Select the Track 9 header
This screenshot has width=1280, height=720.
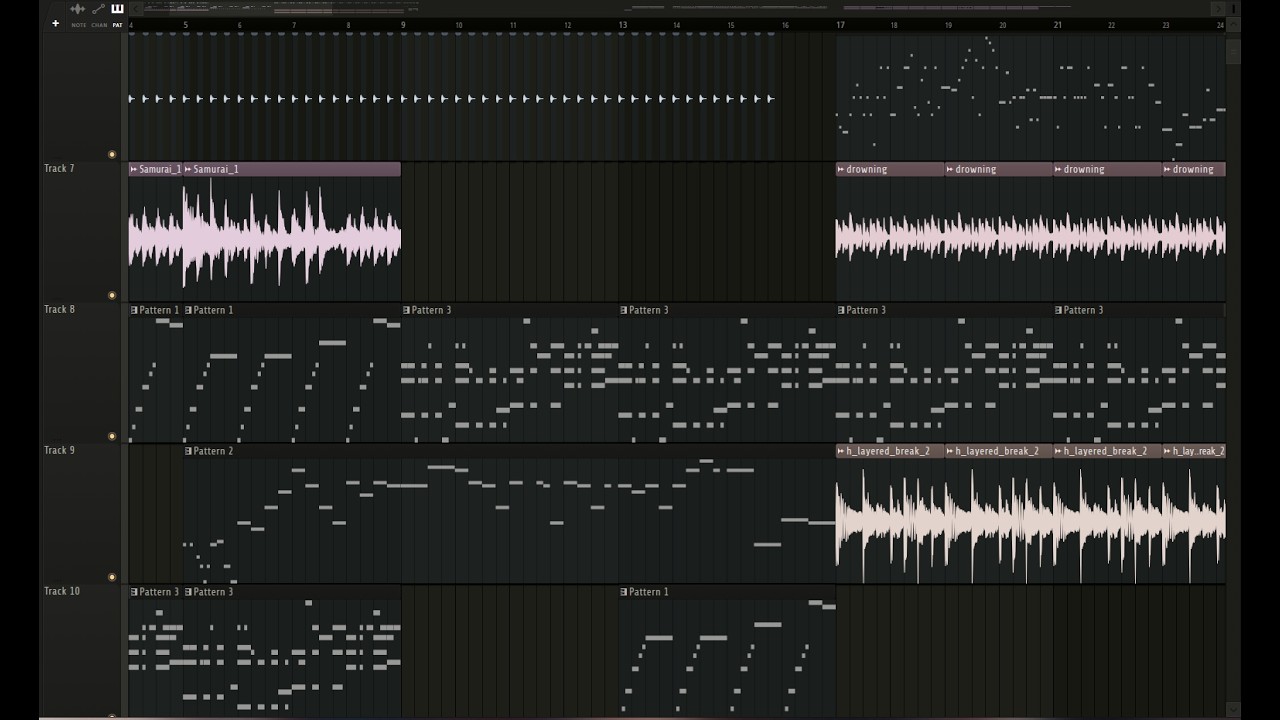pos(83,513)
